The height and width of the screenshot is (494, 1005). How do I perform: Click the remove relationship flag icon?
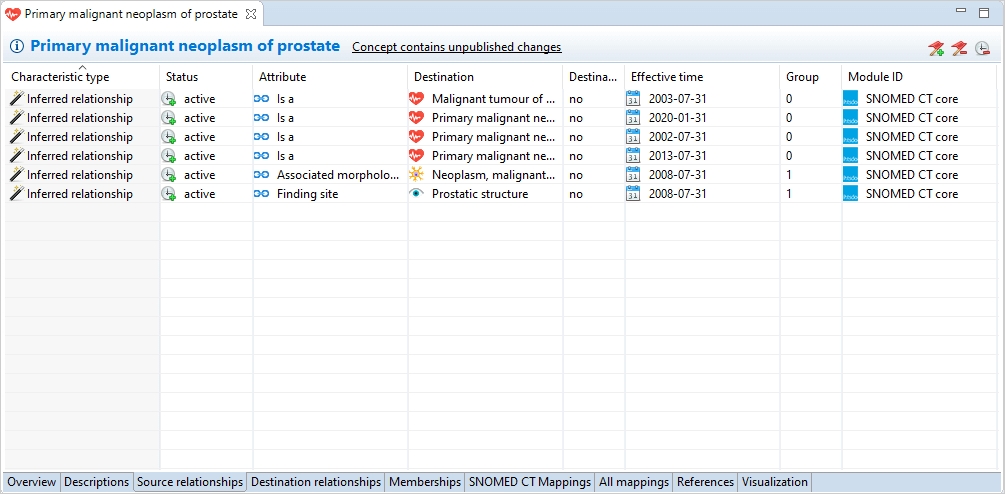(x=959, y=48)
